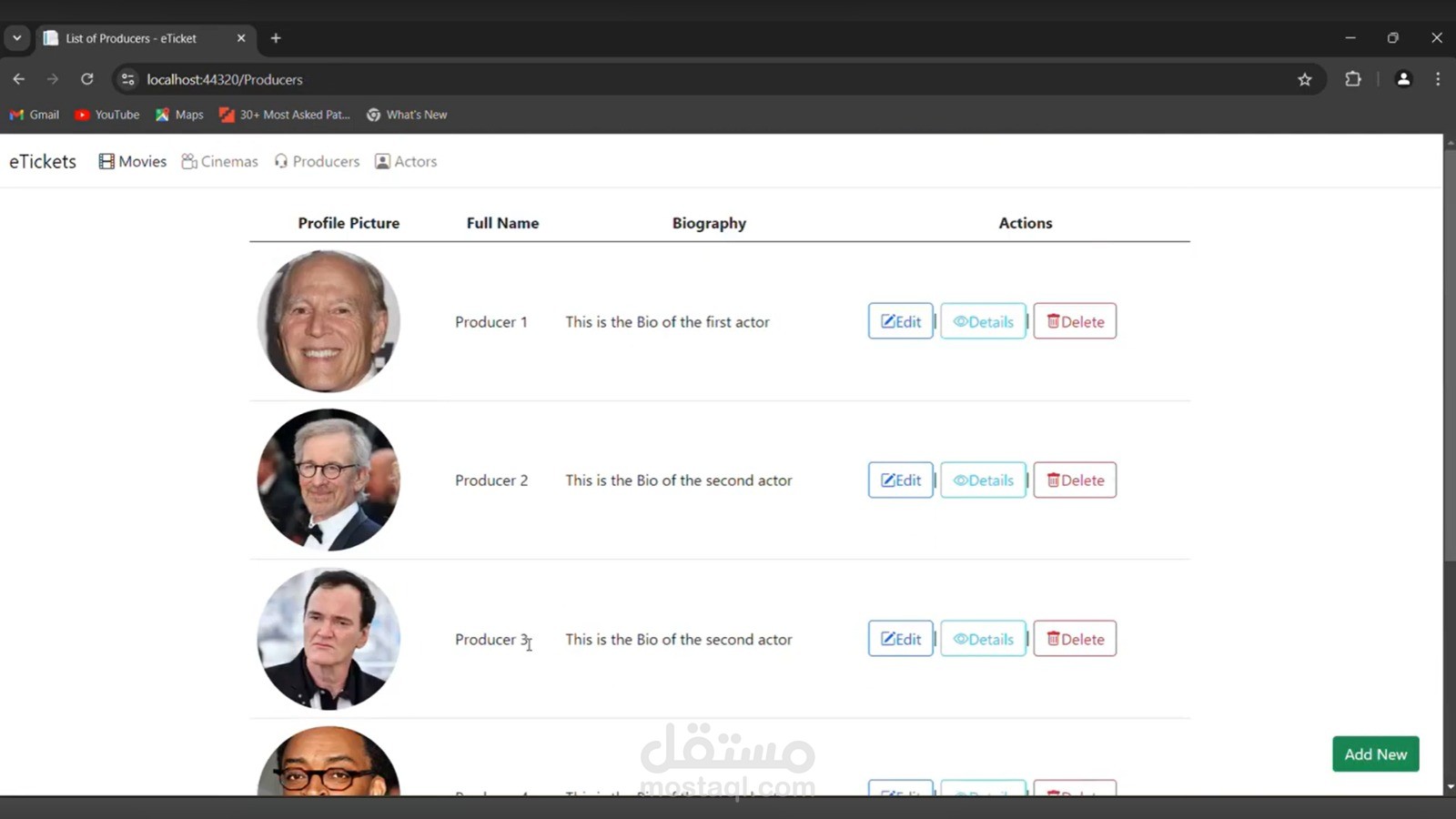Screen dimensions: 1456x819
Task: Click the site information icon in address bar
Action: (128, 79)
